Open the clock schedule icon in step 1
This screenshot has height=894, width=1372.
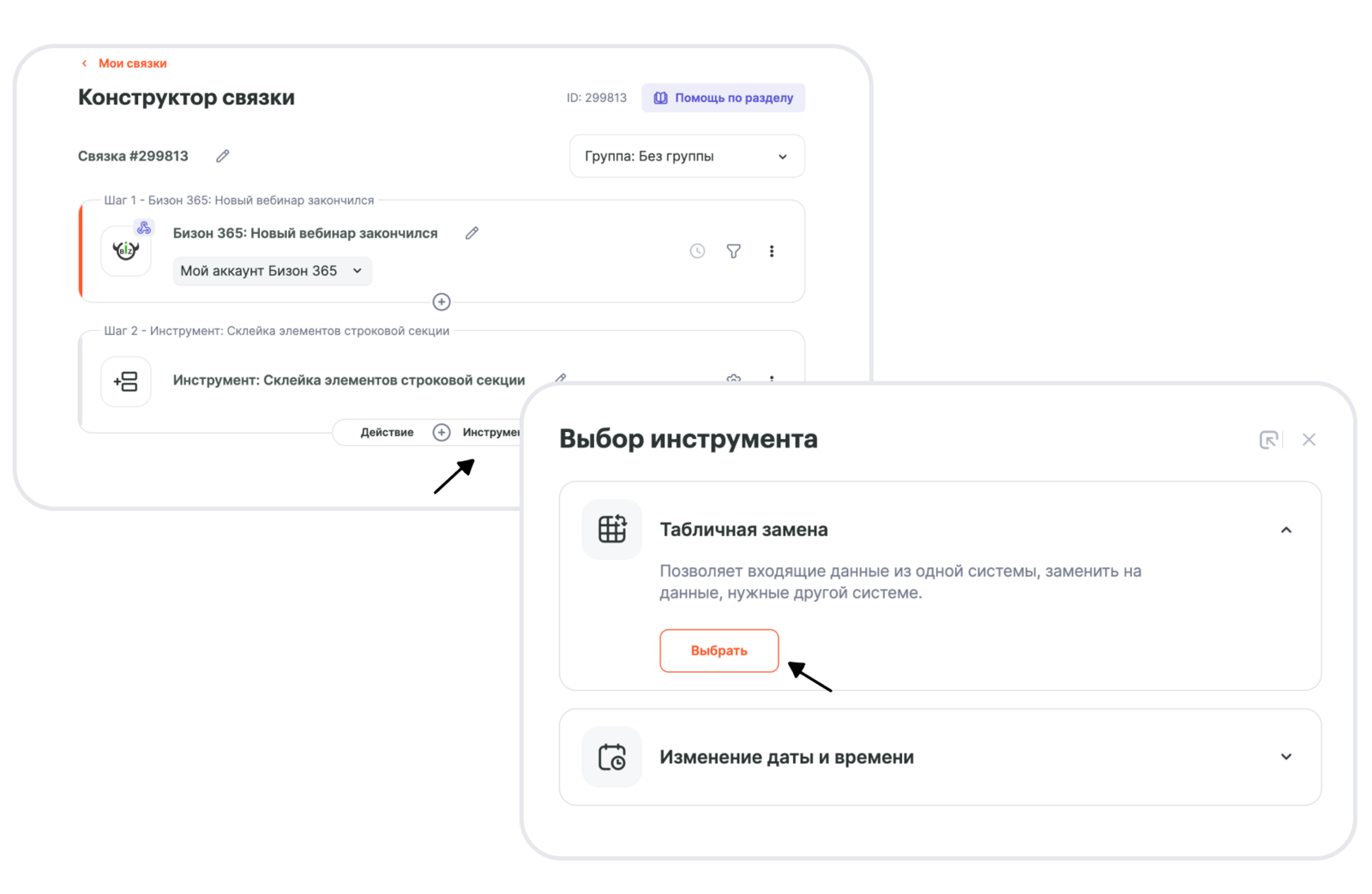[697, 251]
